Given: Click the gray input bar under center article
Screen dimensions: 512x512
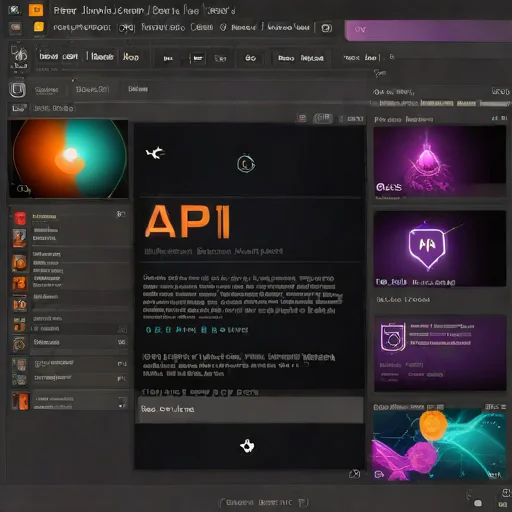Looking at the screenshot, I should coord(251,410).
